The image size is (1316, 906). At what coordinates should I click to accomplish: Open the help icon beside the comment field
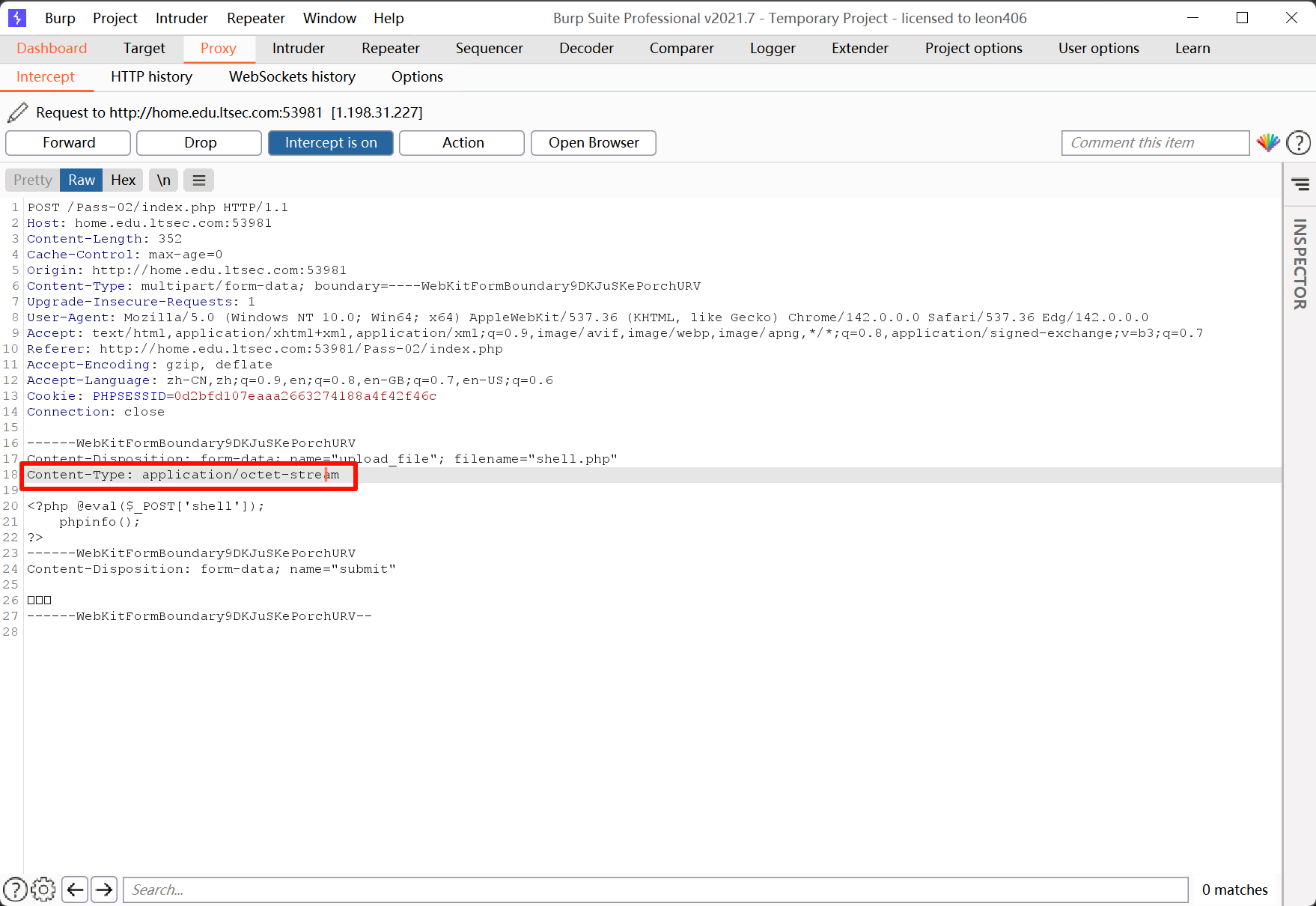pos(1299,142)
